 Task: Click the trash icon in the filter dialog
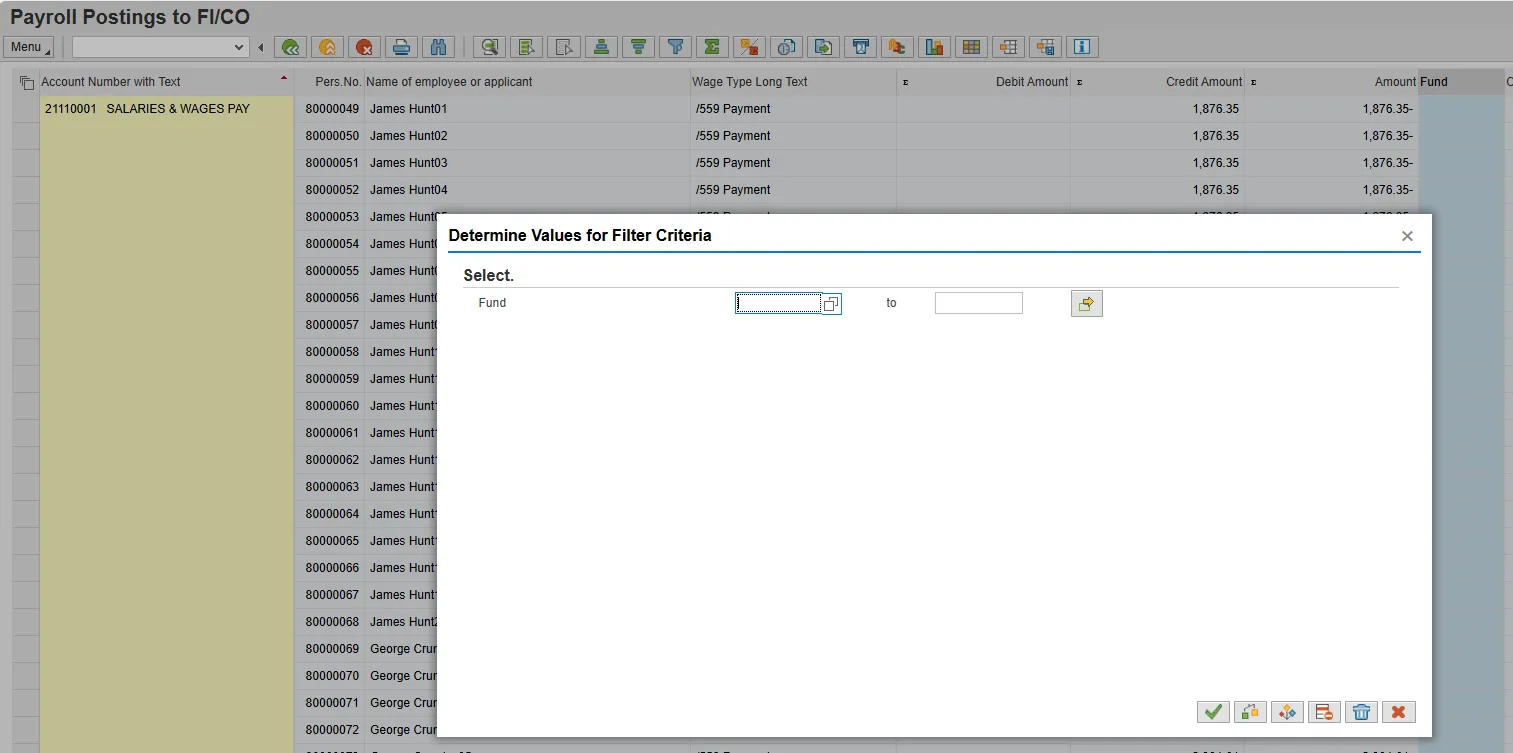click(1361, 712)
